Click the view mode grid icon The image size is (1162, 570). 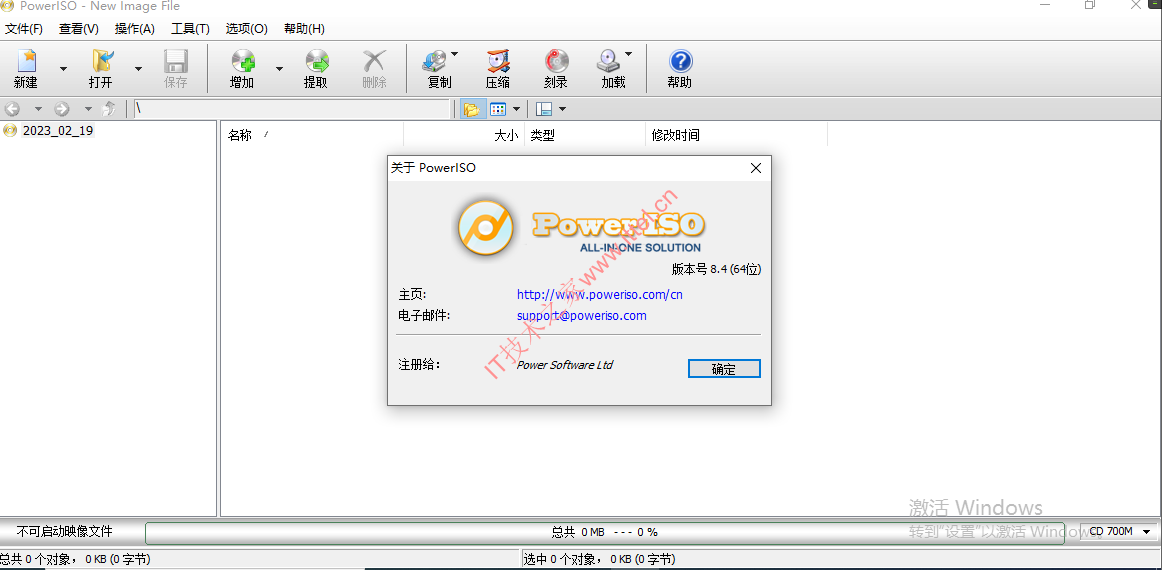pyautogui.click(x=498, y=109)
